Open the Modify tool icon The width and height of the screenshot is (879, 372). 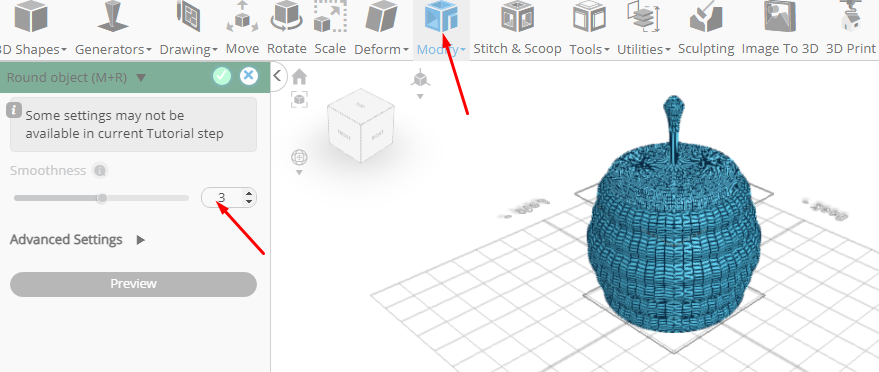[441, 17]
